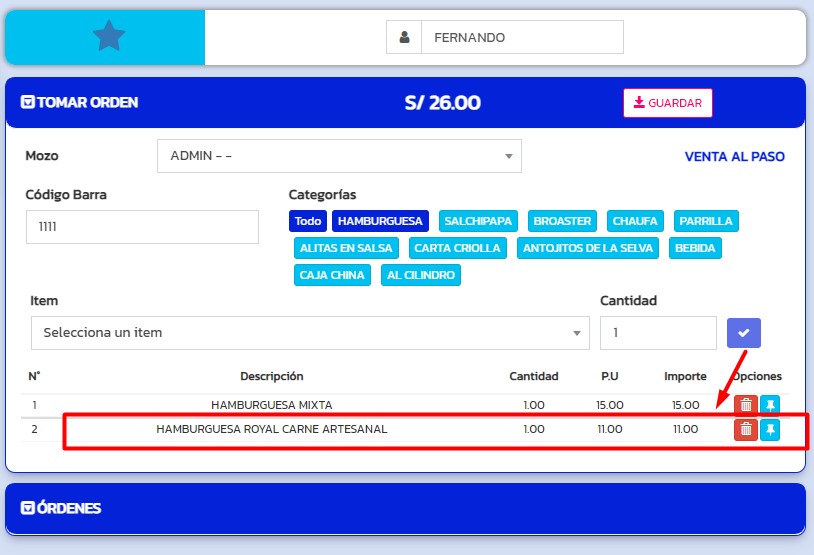Pin the Hamburguesa Royal Carne Artesanal row
The image size is (814, 555).
coord(770,430)
